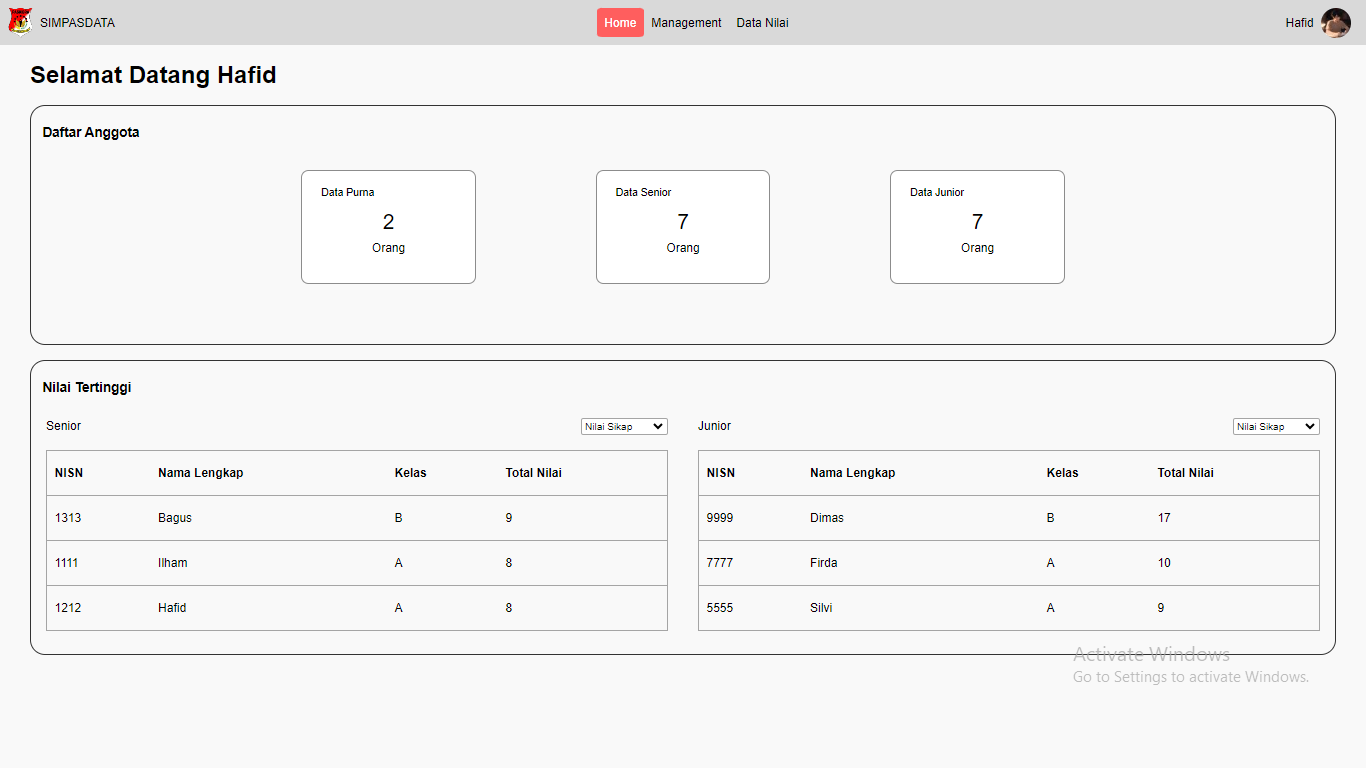Select the Dimas row in Junior table
Screen dimensions: 1366x768
click(827, 518)
